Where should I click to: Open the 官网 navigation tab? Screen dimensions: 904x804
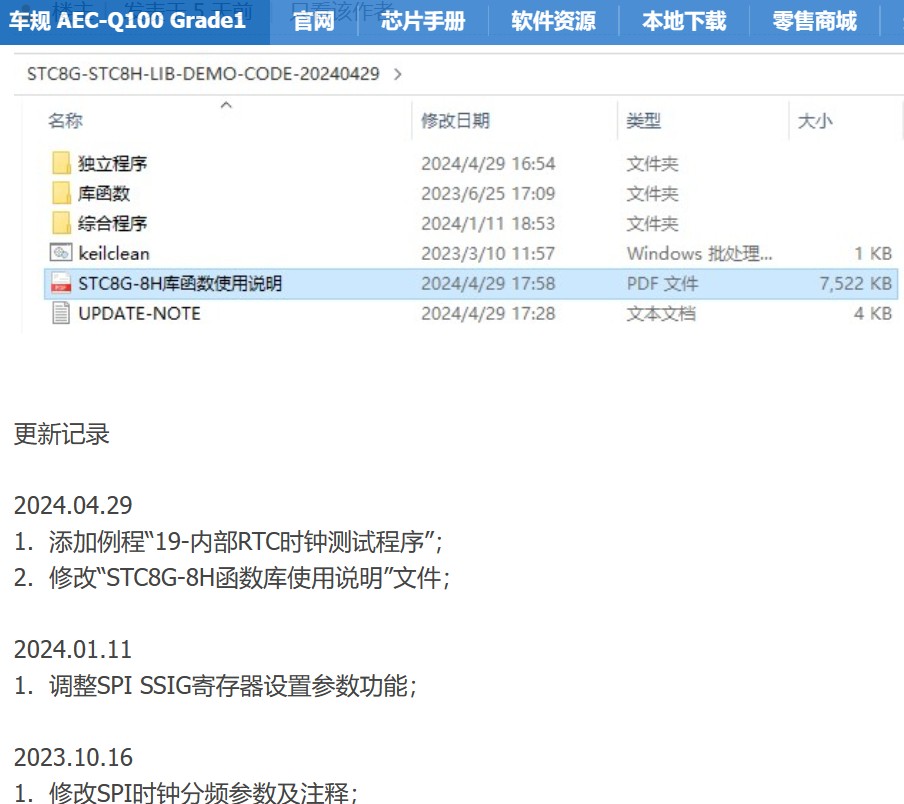click(x=314, y=21)
